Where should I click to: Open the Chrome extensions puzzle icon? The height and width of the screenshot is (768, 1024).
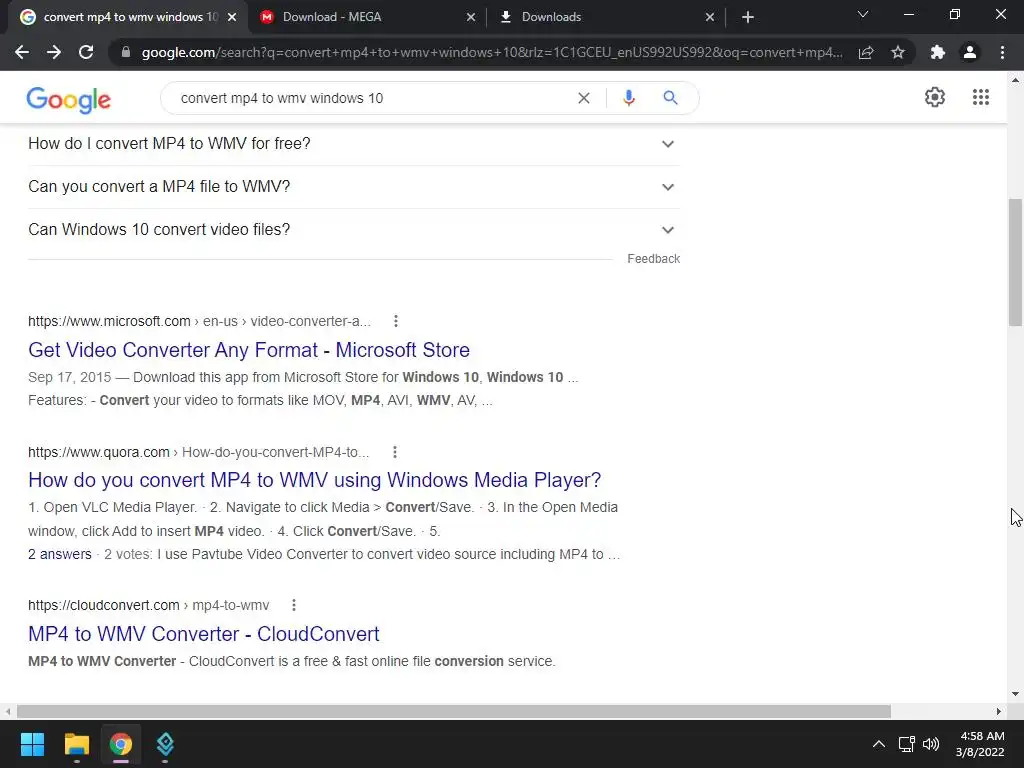[938, 52]
